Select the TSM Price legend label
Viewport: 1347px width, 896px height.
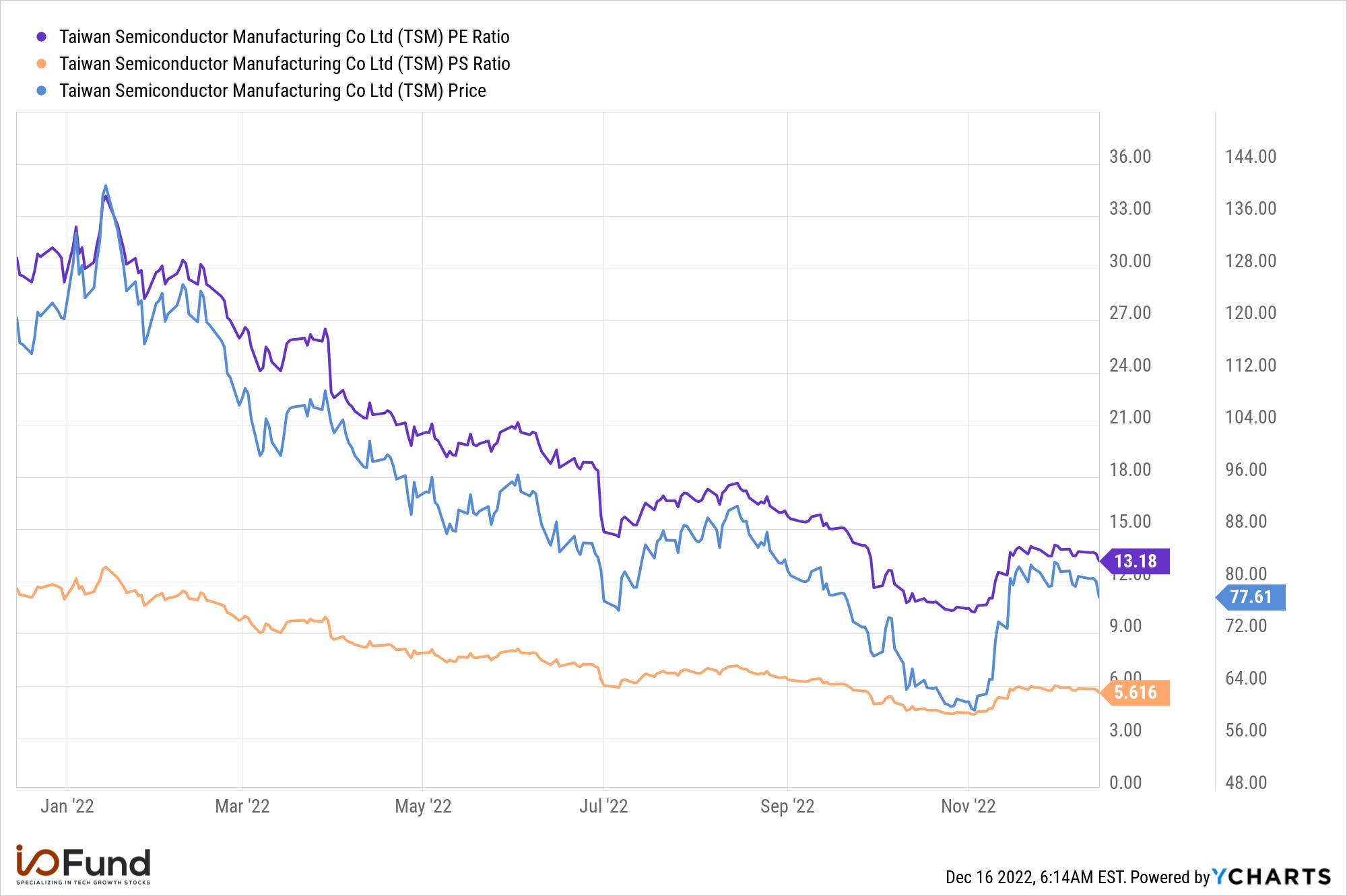point(273,90)
